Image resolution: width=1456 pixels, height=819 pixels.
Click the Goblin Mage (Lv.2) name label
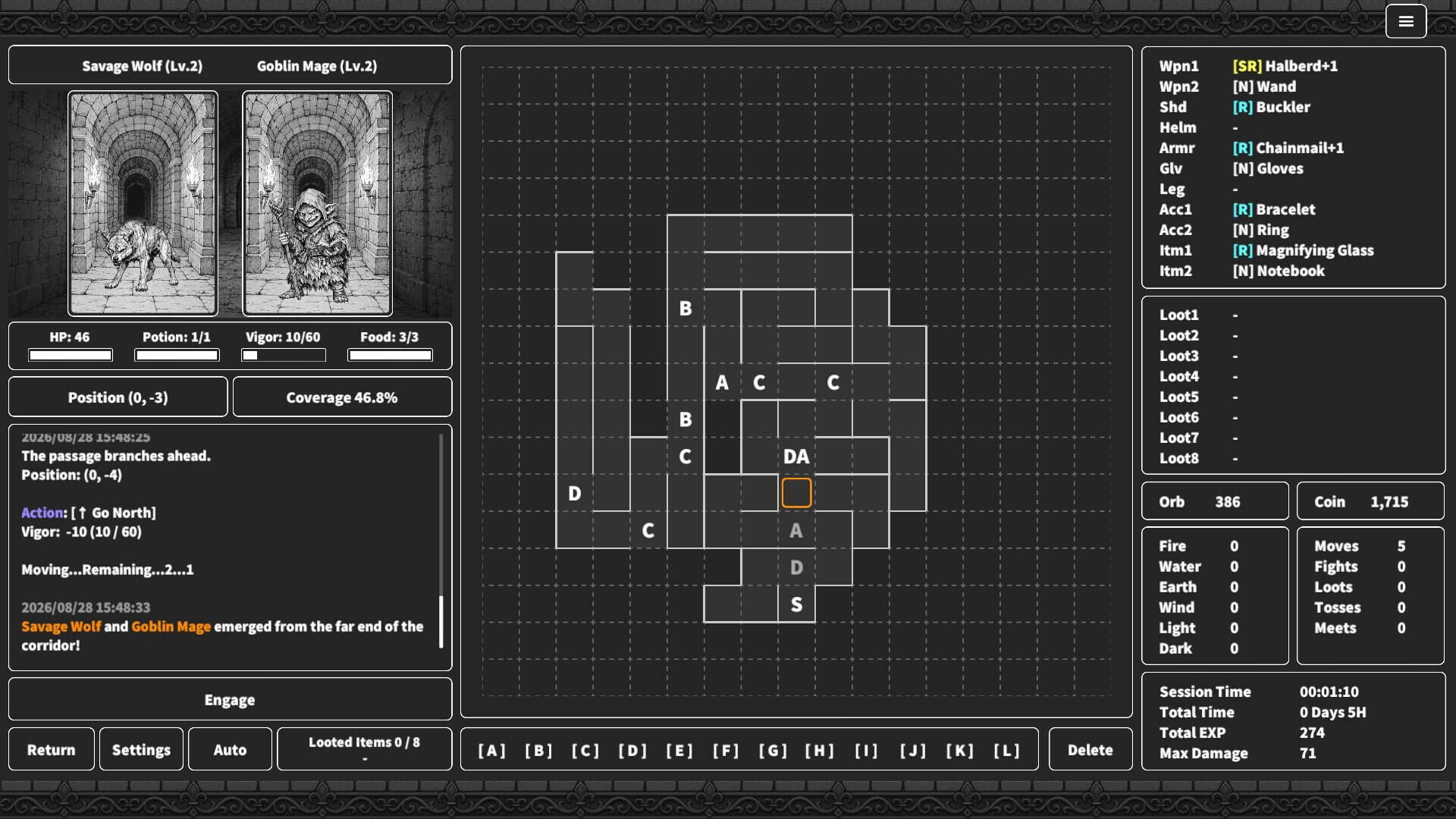(x=317, y=66)
